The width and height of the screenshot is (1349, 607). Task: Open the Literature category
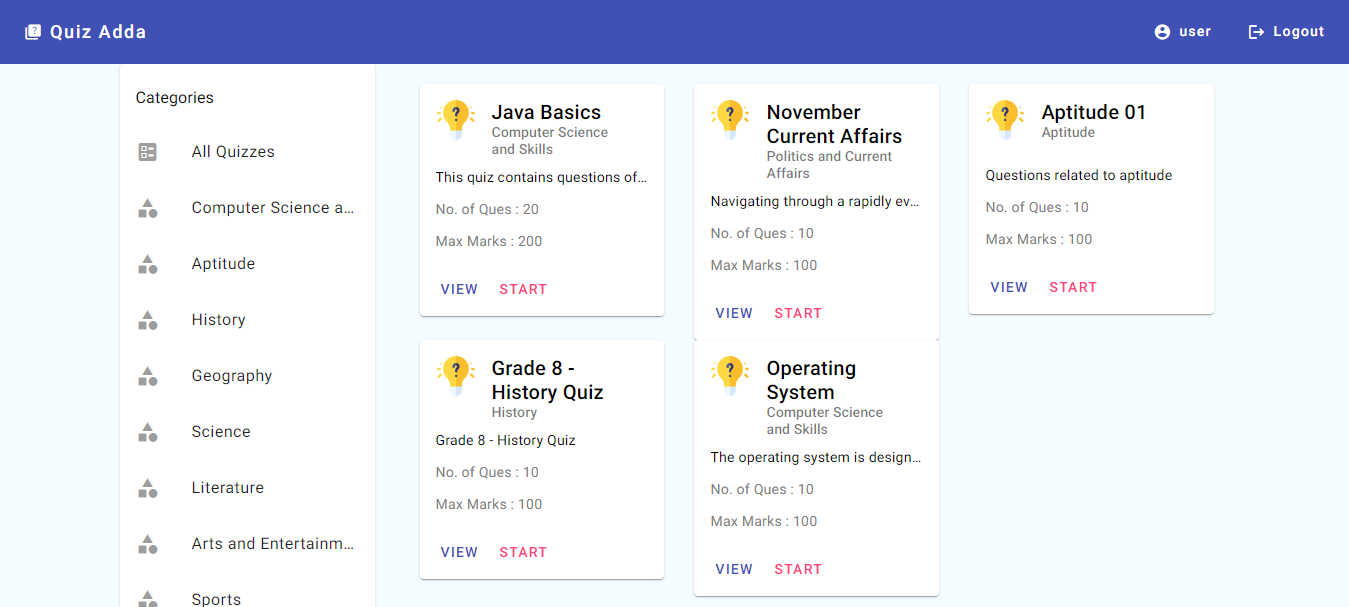(228, 488)
